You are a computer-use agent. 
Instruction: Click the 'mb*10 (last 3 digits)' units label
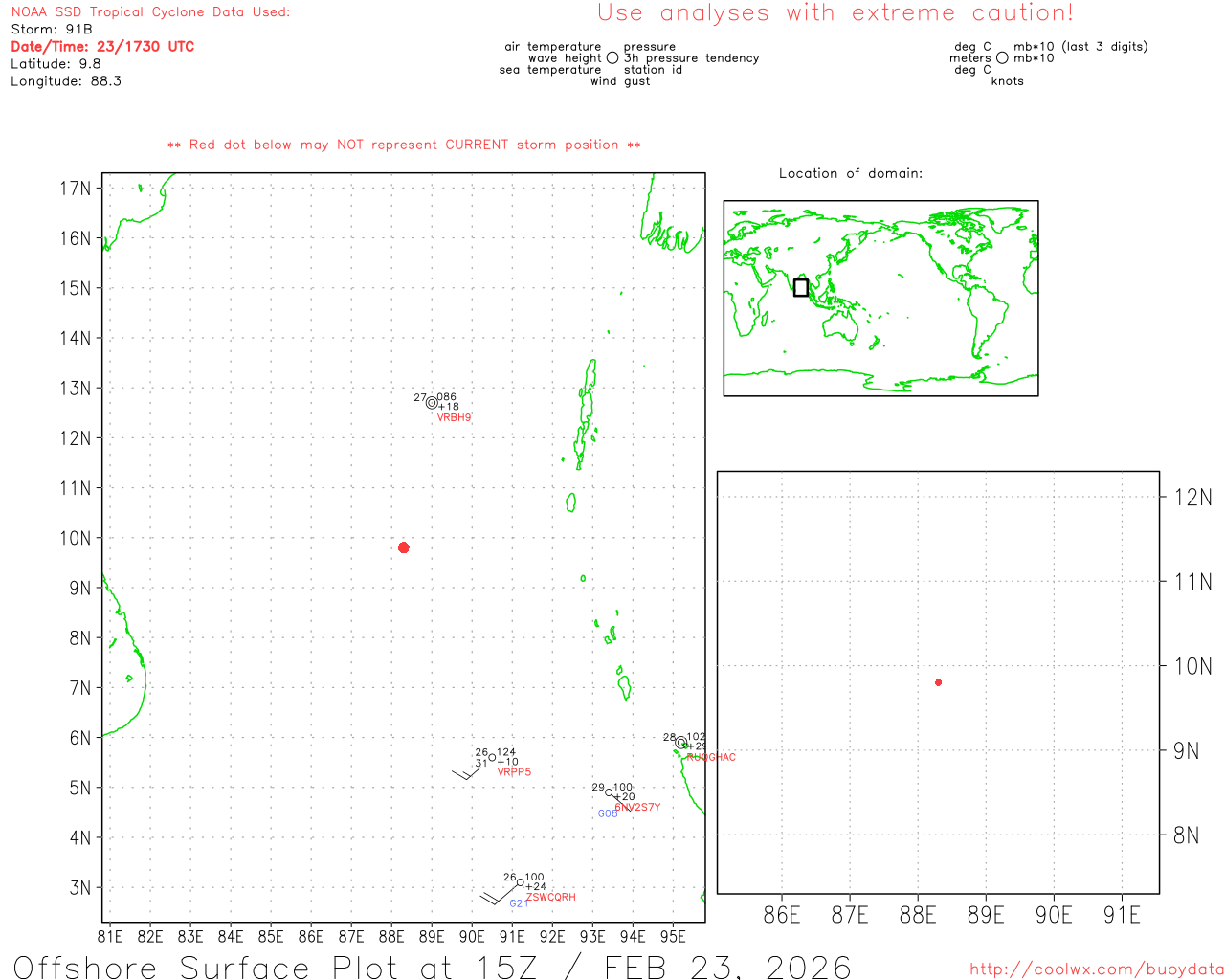coord(1080,47)
